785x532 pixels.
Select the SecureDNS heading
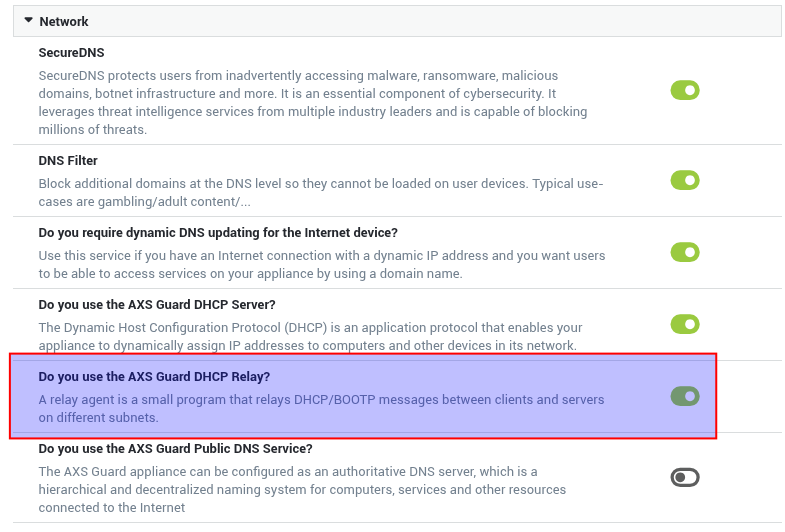[72, 53]
